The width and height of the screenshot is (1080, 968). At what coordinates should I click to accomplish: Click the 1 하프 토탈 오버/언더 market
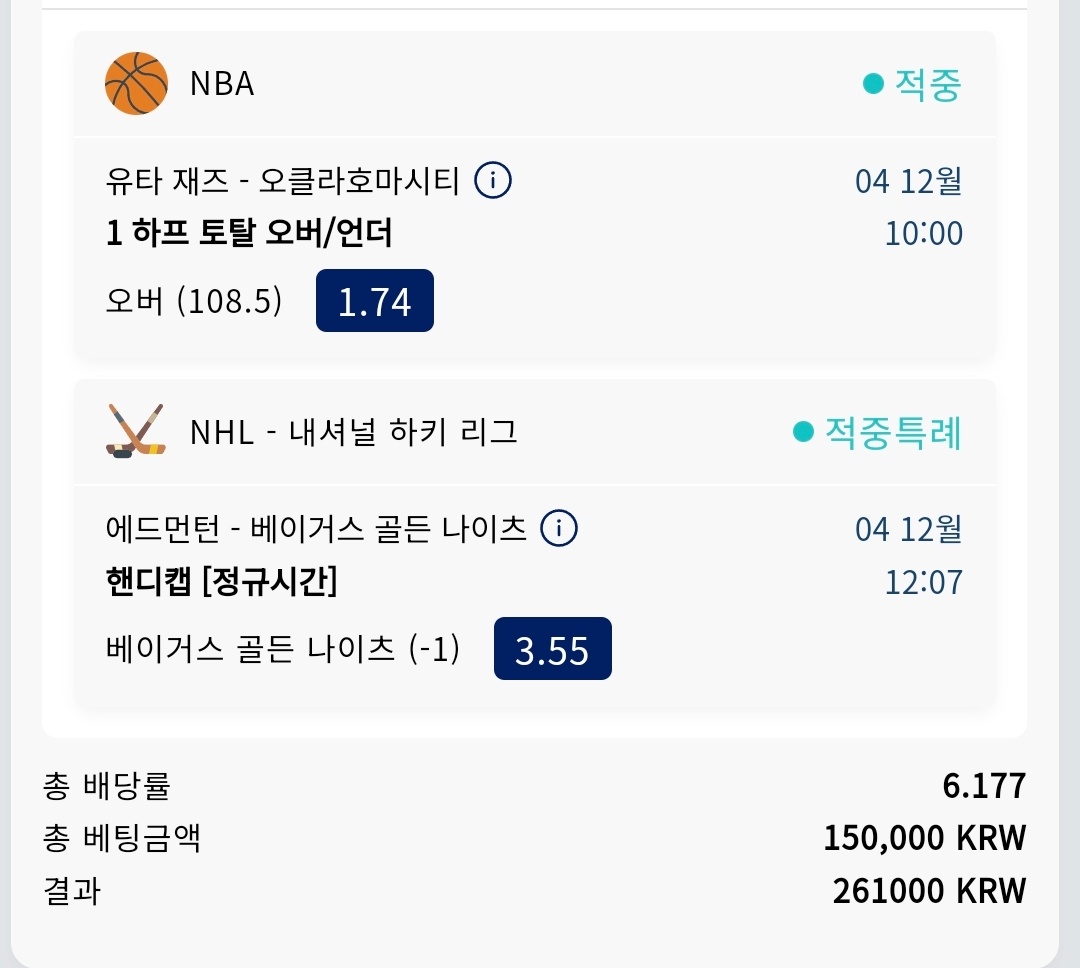(x=249, y=234)
